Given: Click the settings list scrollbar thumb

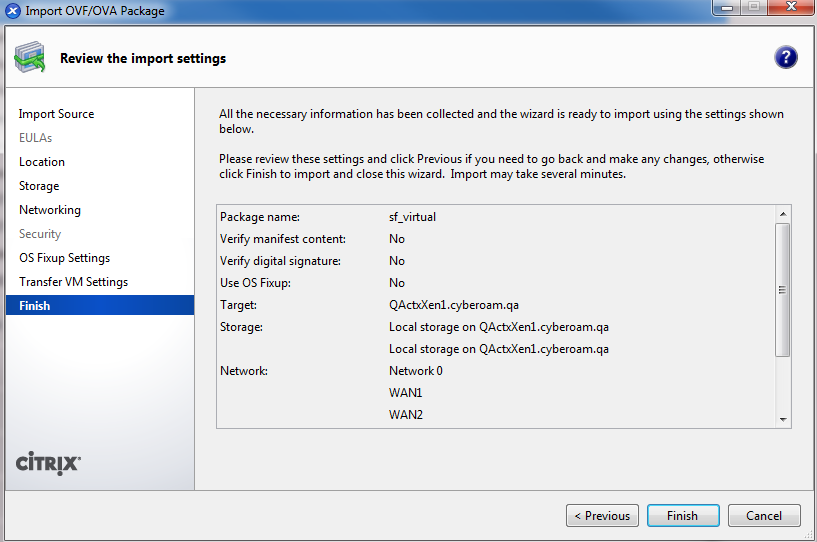Looking at the screenshot, I should click(x=783, y=290).
